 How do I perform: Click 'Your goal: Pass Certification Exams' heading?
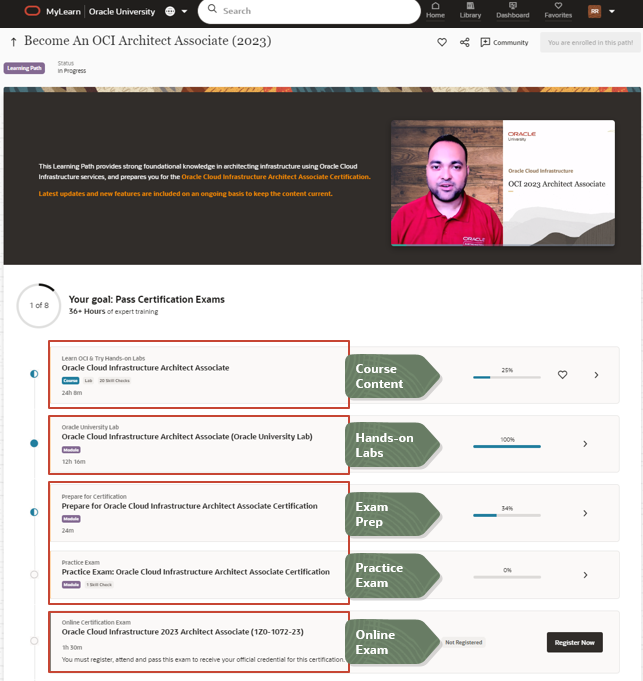tap(147, 299)
